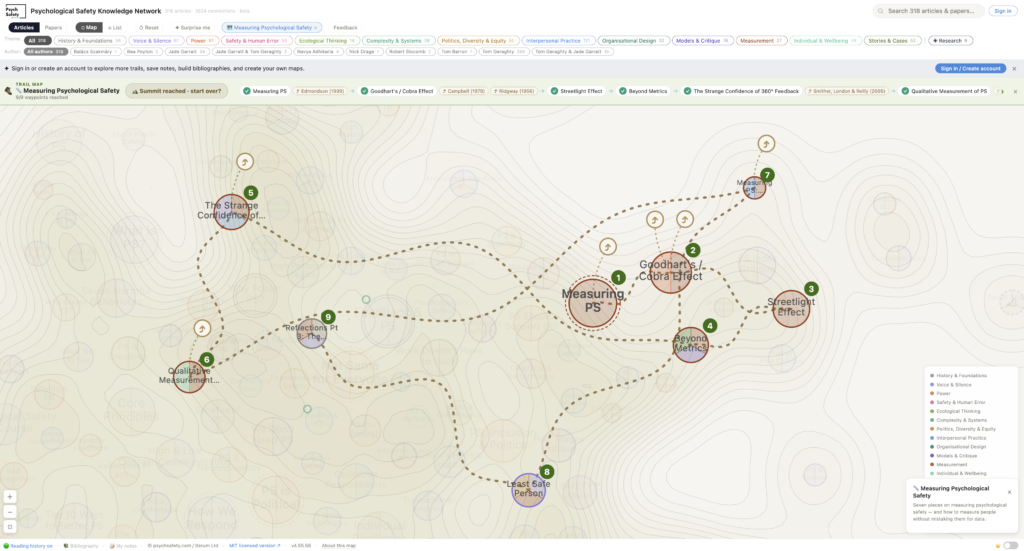
Task: Select the All authors filter
Action: [45, 52]
